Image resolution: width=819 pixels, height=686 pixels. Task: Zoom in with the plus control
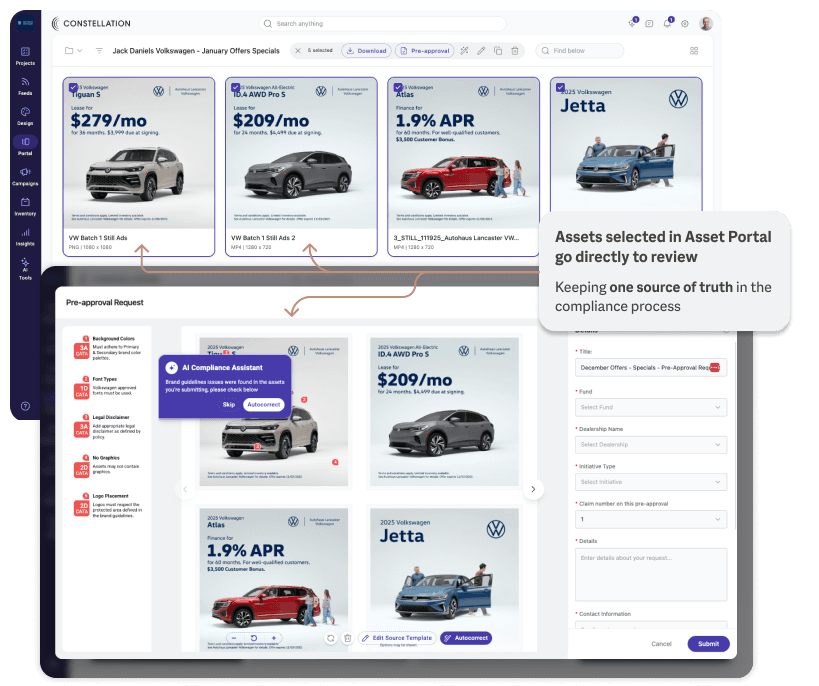click(x=274, y=638)
